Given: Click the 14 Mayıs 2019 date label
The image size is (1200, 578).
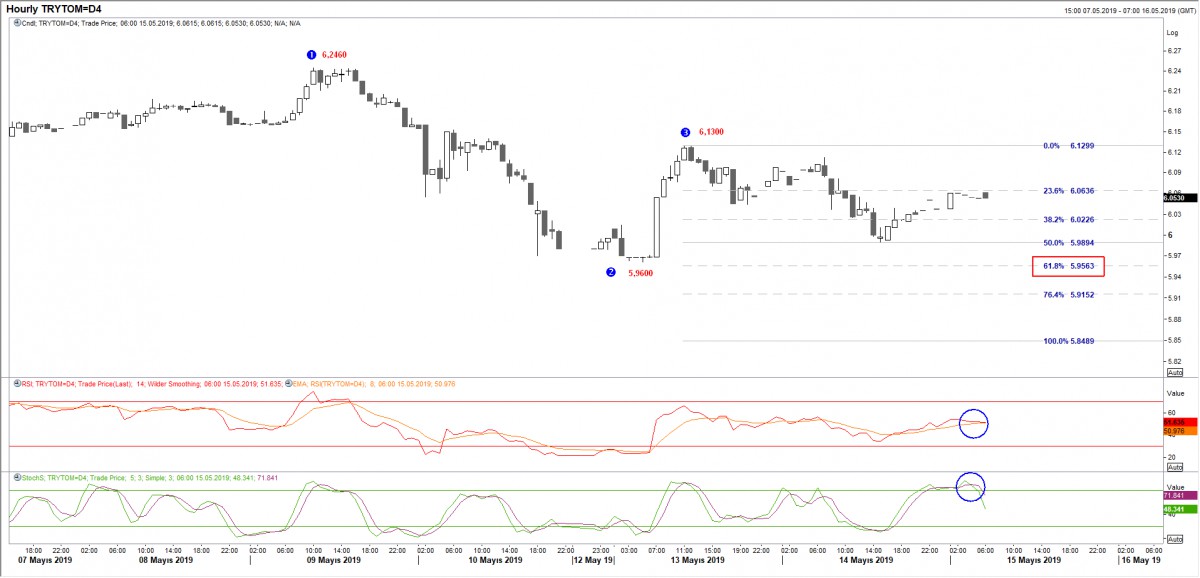Looking at the screenshot, I should [x=864, y=561].
